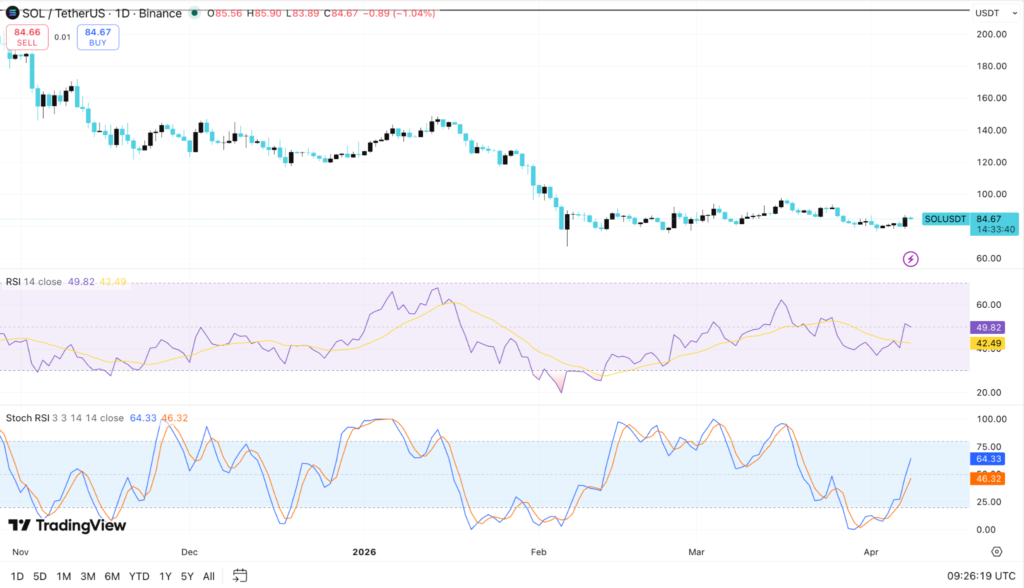Select the All timeframe

[x=206, y=577]
